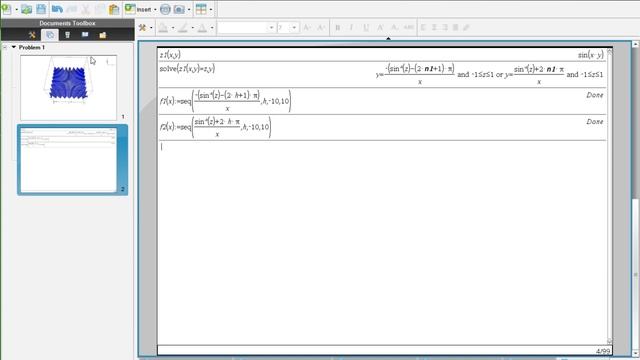Viewport: 640px width, 360px height.
Task: Align text center
Action: click(x=434, y=28)
